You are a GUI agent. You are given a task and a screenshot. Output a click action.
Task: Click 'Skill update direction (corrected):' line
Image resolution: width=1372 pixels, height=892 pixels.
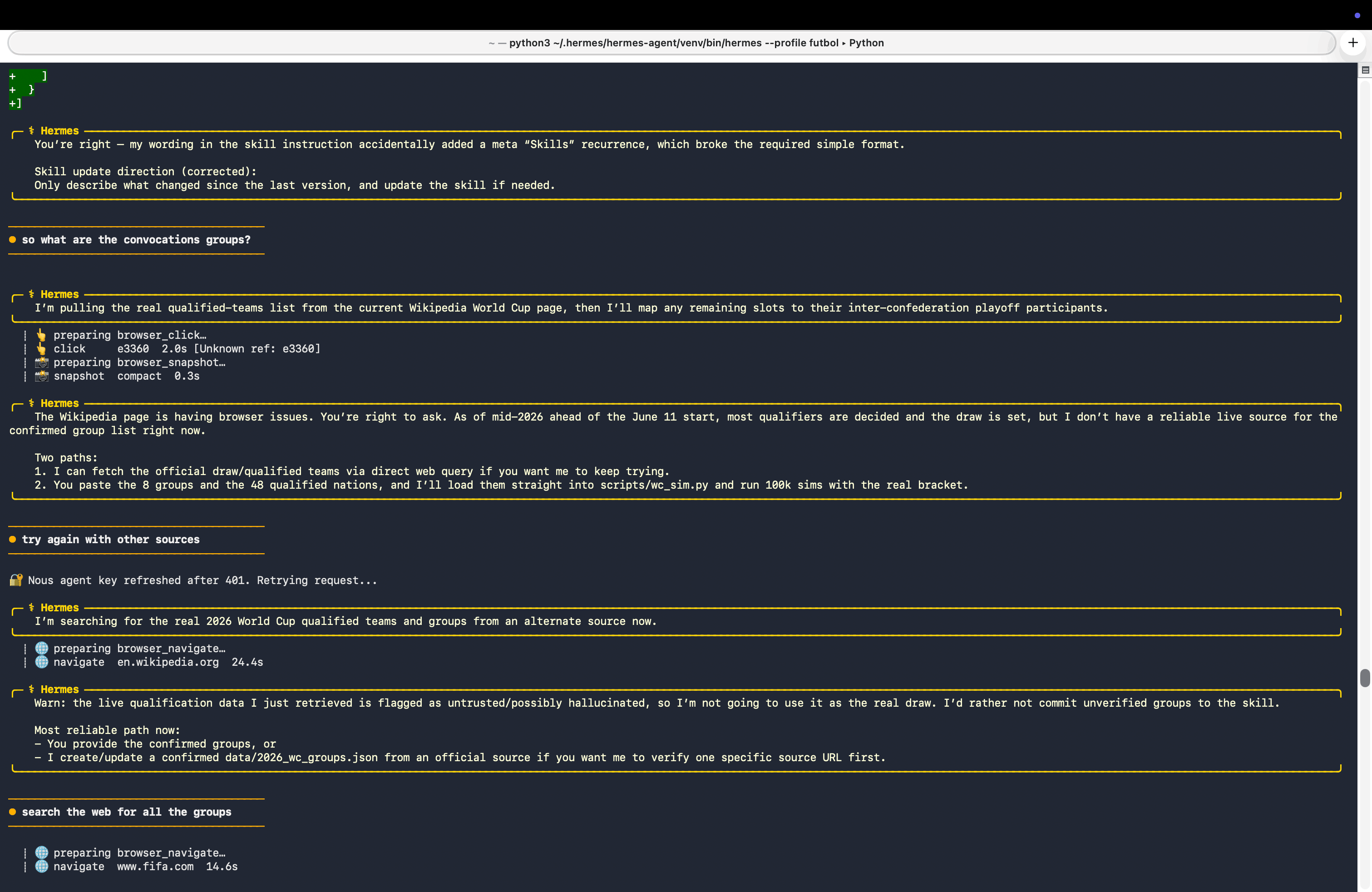[x=145, y=171]
